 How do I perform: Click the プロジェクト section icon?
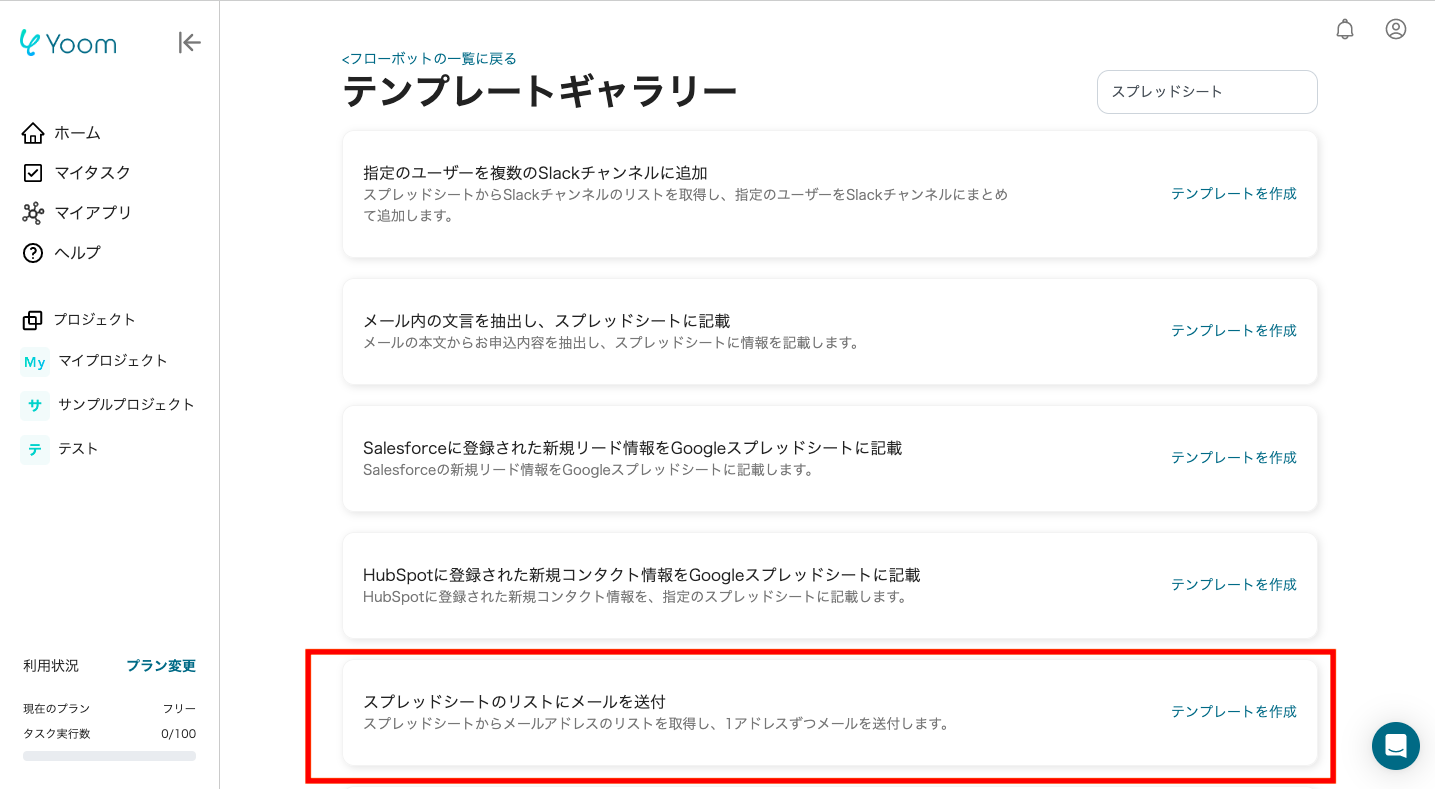(x=33, y=320)
